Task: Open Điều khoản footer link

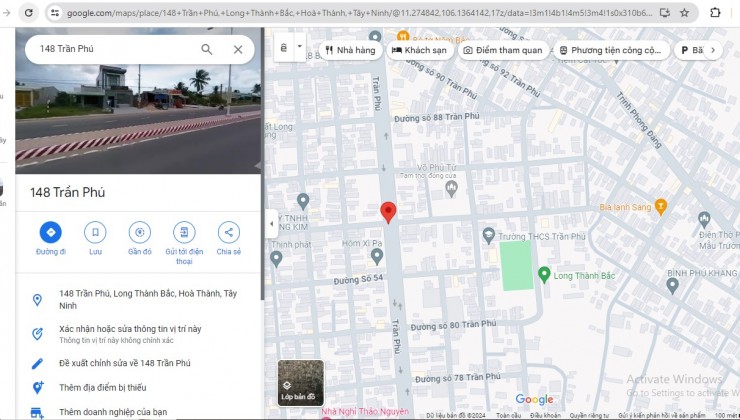Action: [545, 416]
